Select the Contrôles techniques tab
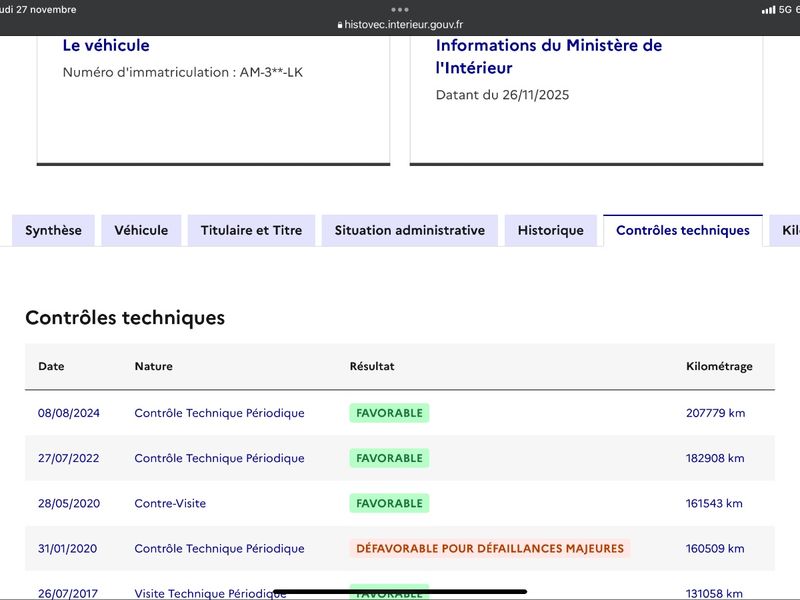The height and width of the screenshot is (600, 800). 682,230
